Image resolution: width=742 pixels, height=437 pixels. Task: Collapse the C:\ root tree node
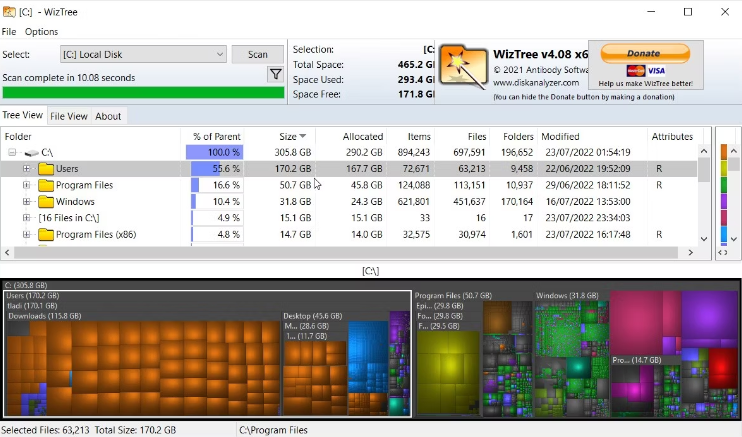tap(12, 152)
